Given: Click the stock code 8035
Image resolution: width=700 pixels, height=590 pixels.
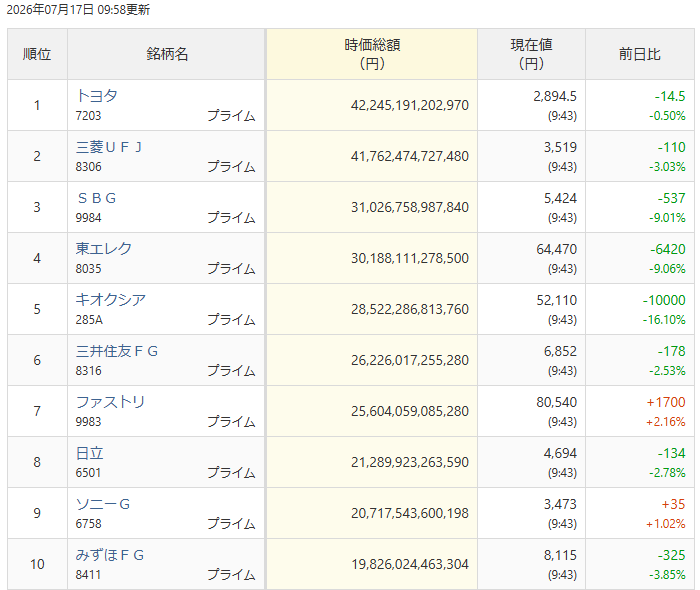Looking at the screenshot, I should point(88,268).
